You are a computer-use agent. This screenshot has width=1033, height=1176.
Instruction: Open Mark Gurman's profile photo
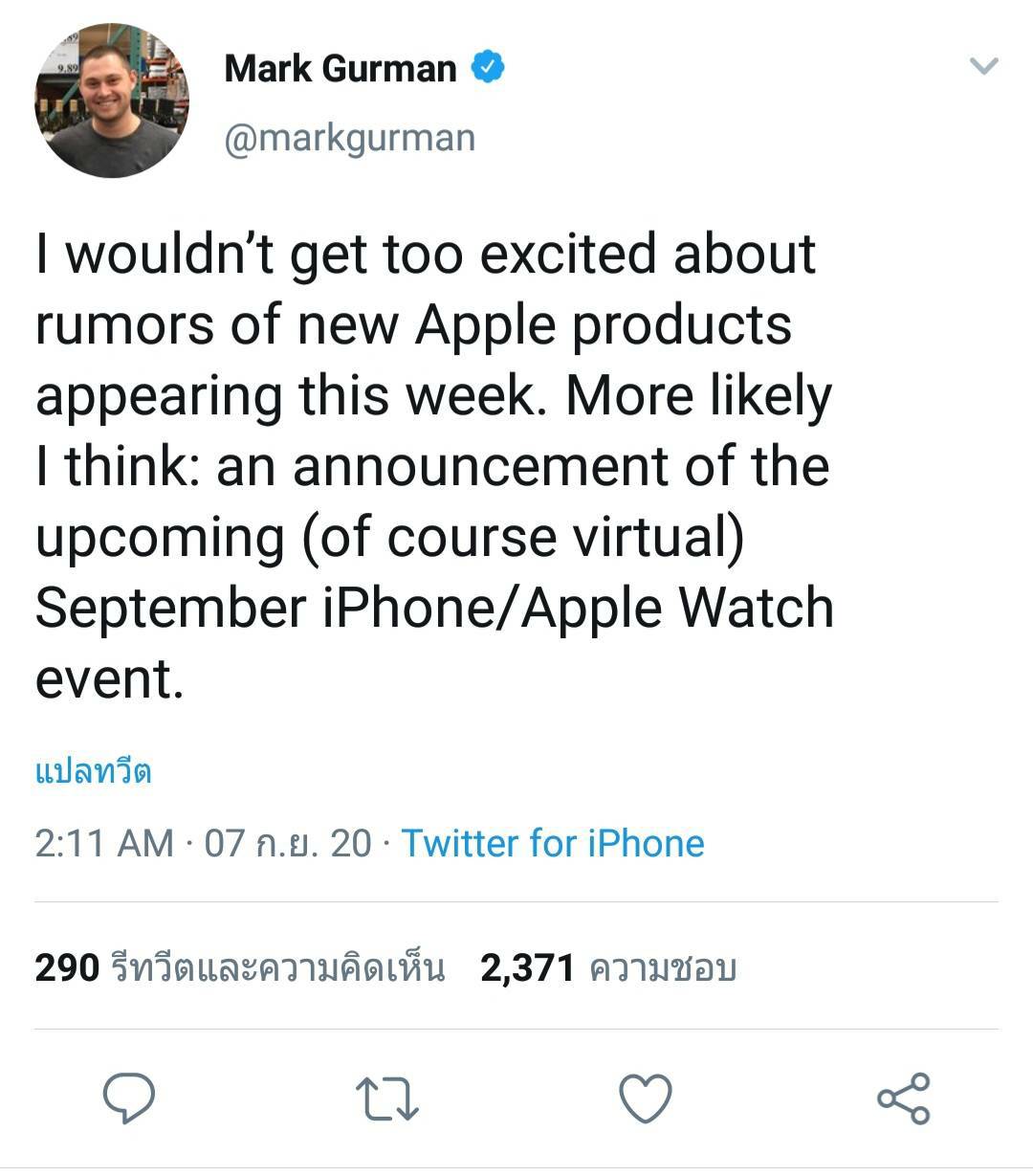pyautogui.click(x=112, y=101)
